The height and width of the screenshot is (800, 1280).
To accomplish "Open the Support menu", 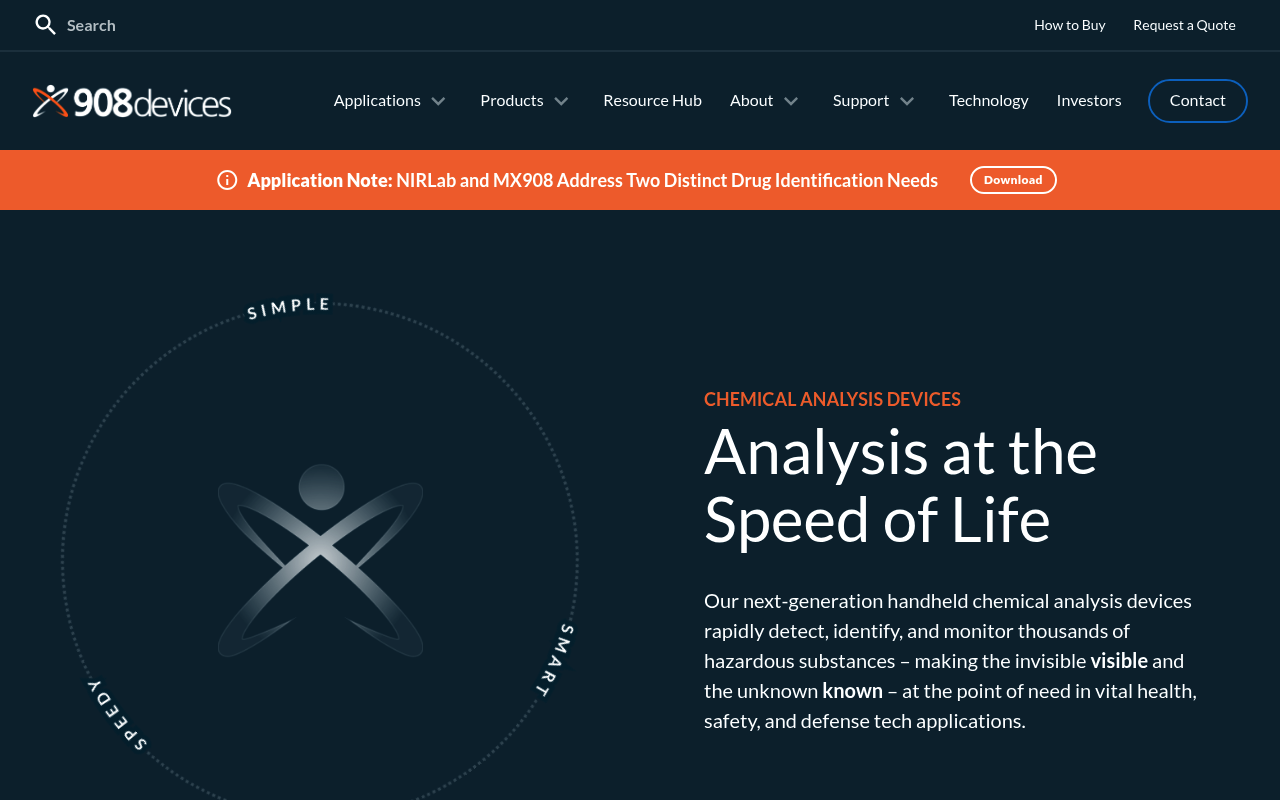I will point(861,100).
